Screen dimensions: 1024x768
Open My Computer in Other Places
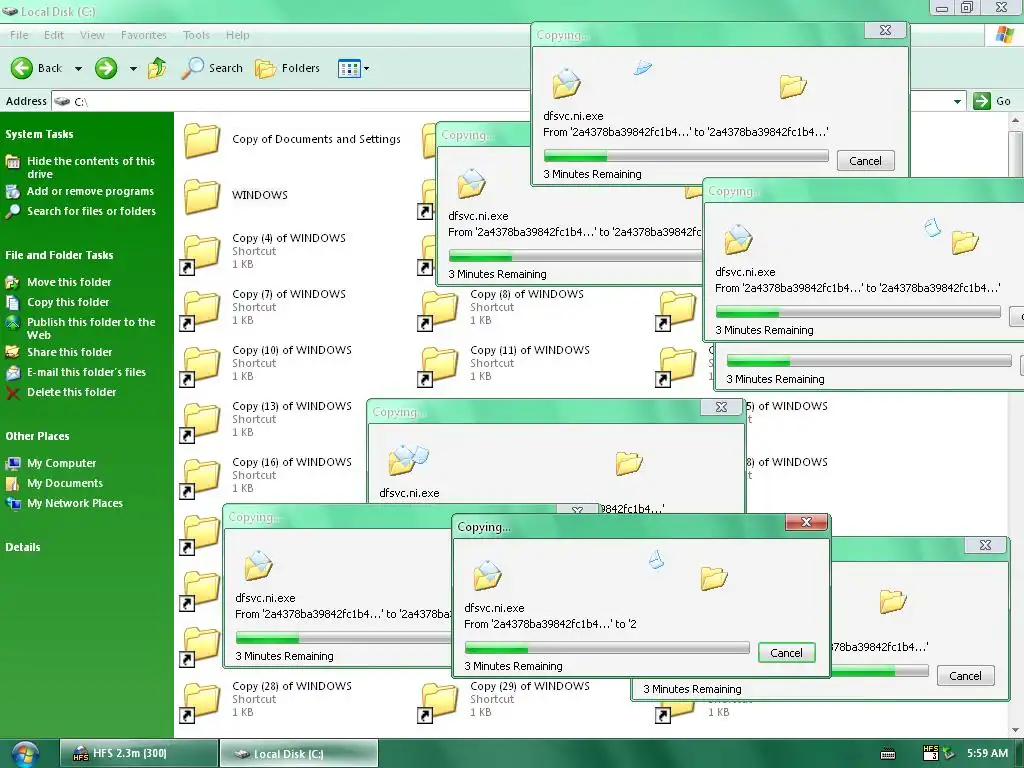[61, 463]
